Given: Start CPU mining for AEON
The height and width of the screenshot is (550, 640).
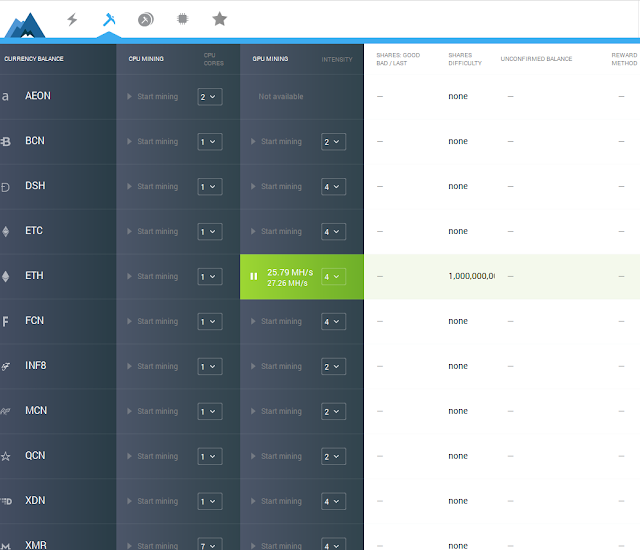Looking at the screenshot, I should tap(153, 97).
